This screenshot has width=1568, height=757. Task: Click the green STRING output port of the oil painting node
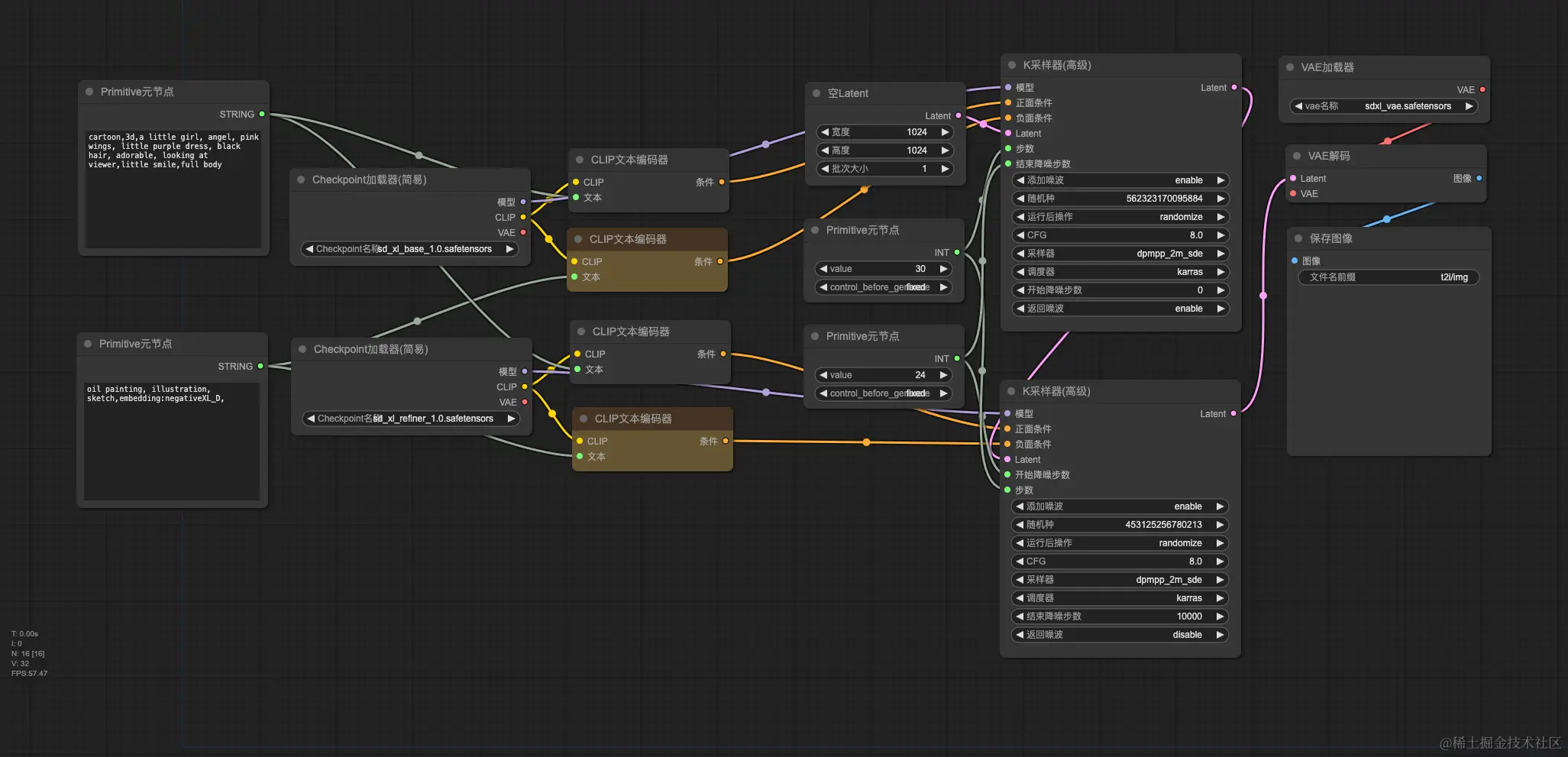(x=260, y=366)
